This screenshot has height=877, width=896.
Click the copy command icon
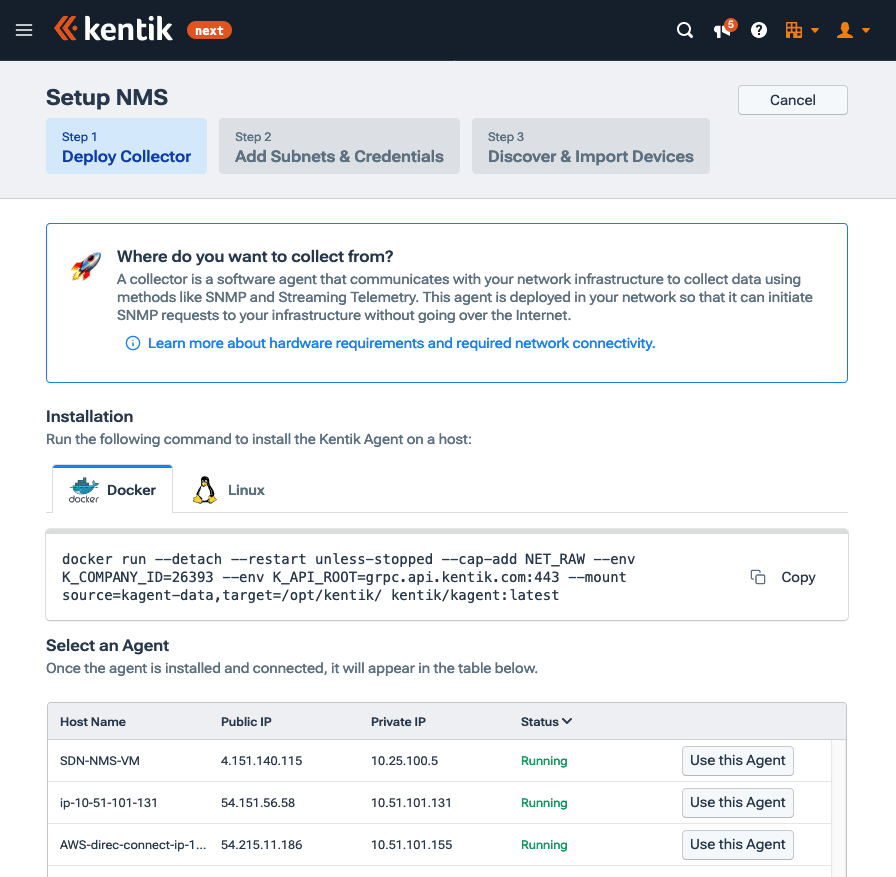(759, 577)
